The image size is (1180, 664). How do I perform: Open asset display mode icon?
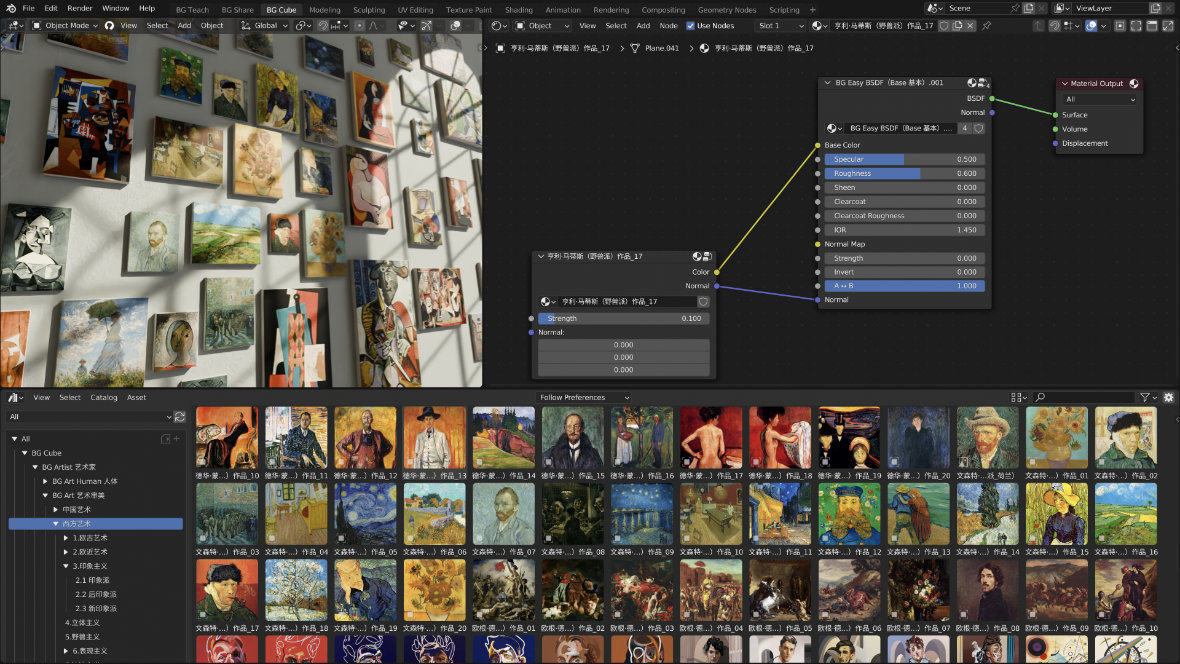(x=1019, y=397)
